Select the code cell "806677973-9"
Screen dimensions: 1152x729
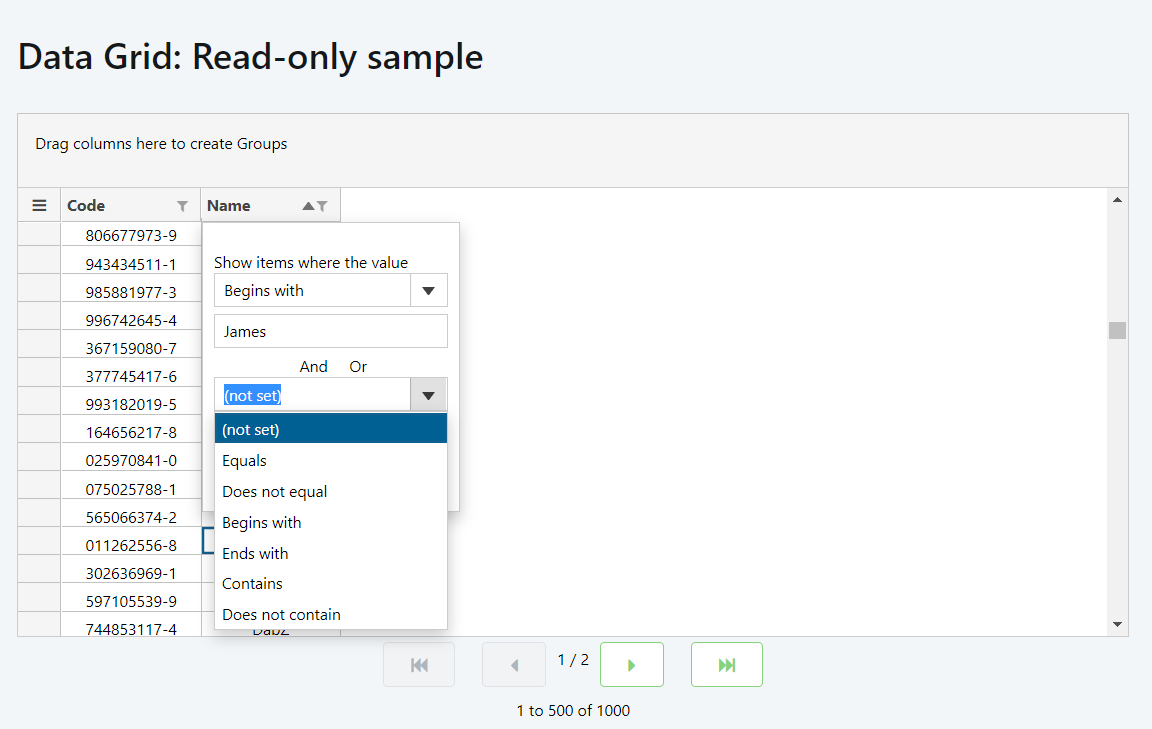(x=130, y=234)
